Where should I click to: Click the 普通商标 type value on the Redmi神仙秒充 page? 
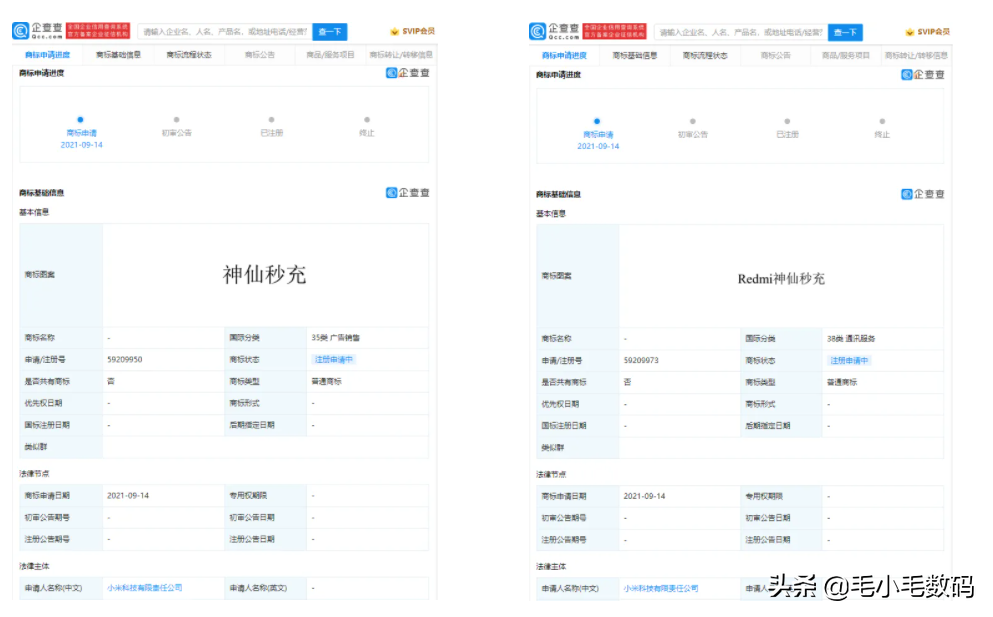pos(842,383)
